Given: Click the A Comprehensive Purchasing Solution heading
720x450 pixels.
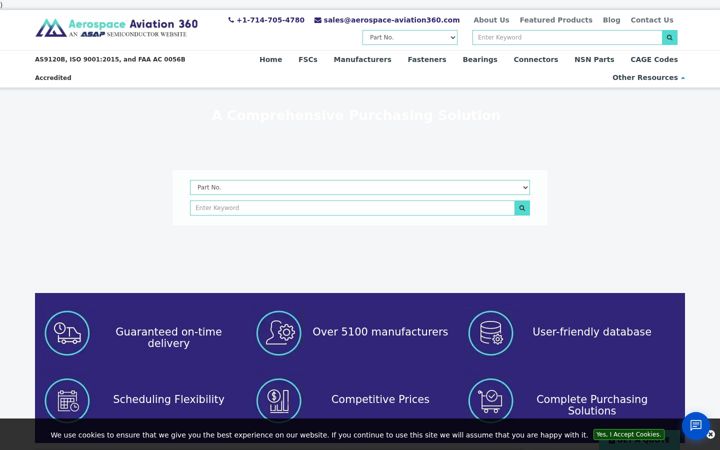Looking at the screenshot, I should click(356, 115).
